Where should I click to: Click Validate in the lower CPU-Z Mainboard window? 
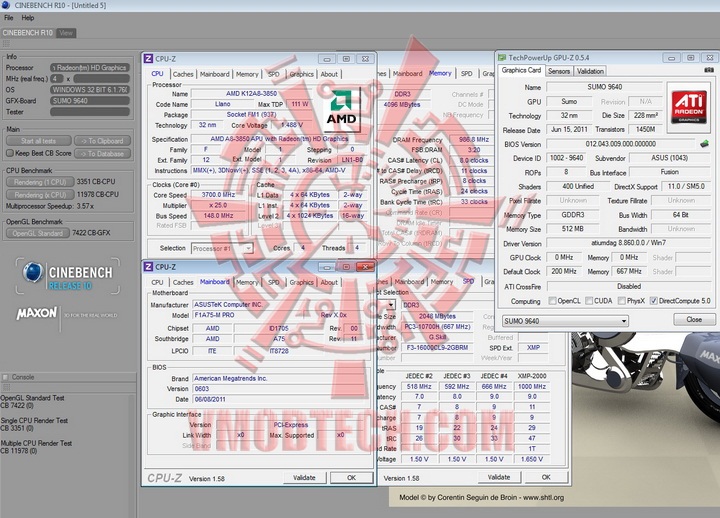(x=304, y=478)
